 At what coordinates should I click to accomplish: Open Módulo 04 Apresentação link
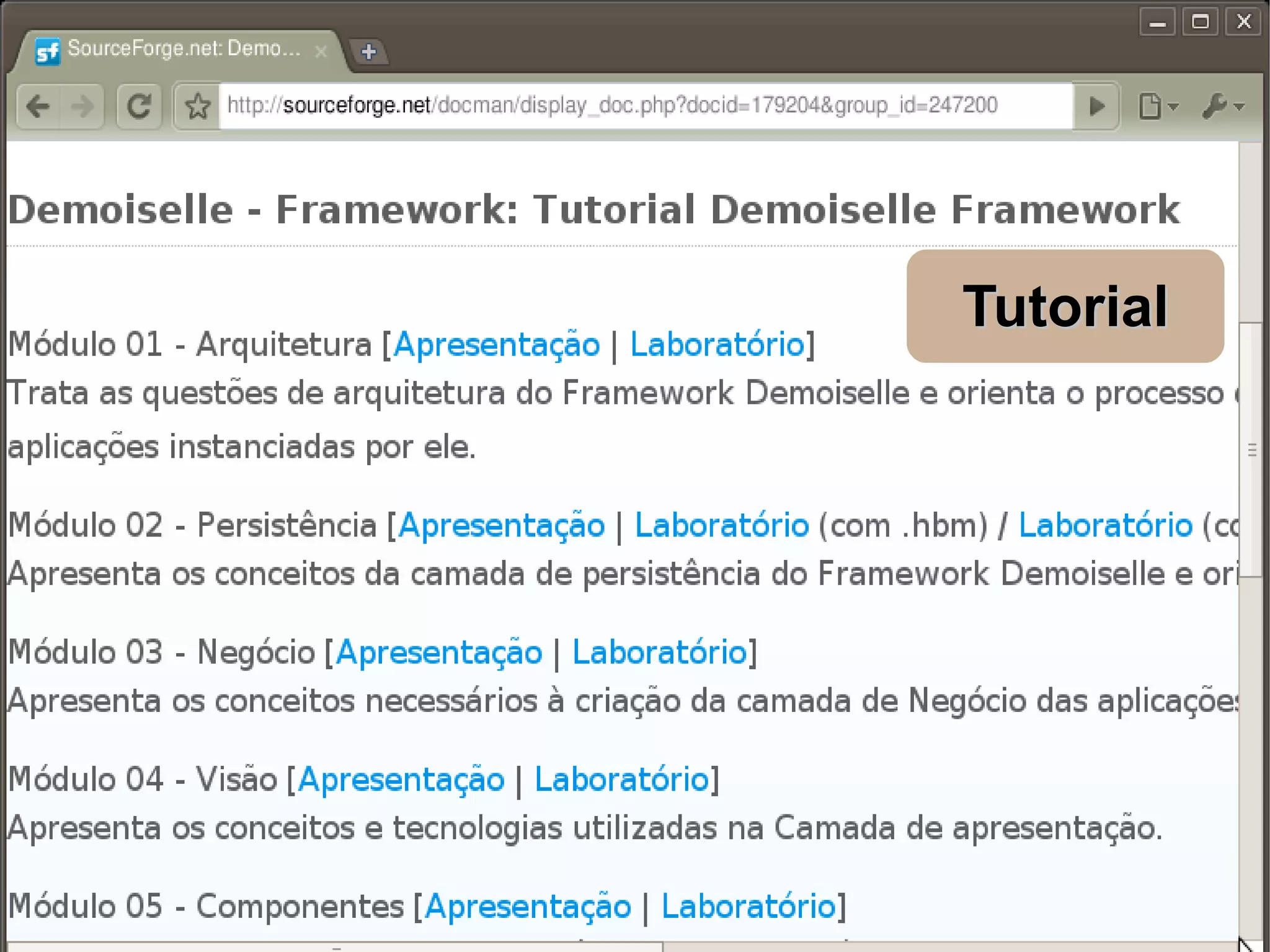401,780
